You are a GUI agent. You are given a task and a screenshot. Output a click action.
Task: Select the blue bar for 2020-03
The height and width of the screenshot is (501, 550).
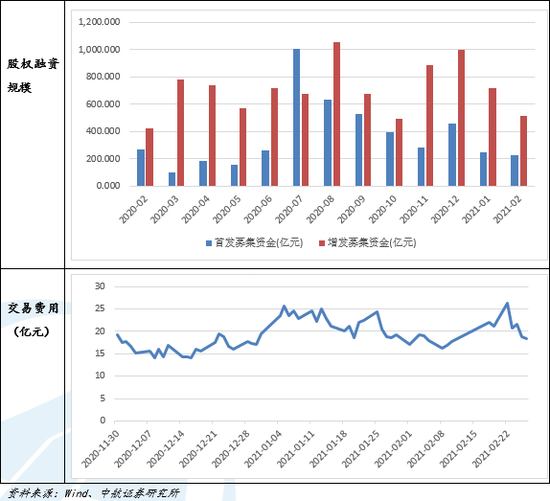[x=172, y=179]
